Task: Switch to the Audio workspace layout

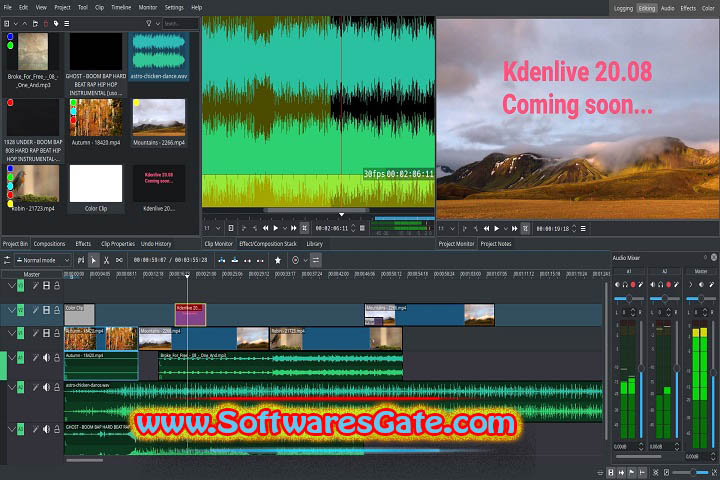Action: (668, 8)
